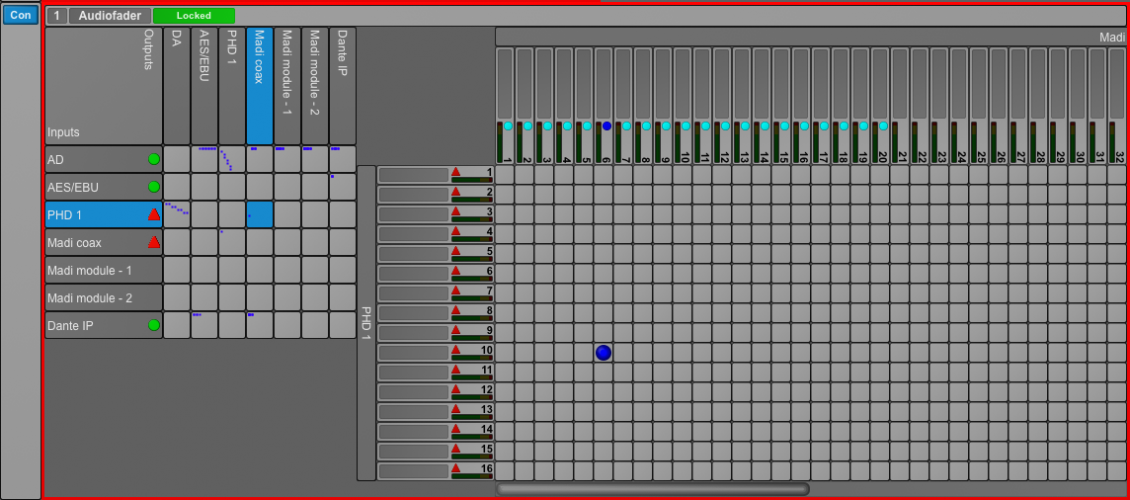
Task: Toggle crosspoint for PHD 1 input 1 to output 1
Action: 504,175
